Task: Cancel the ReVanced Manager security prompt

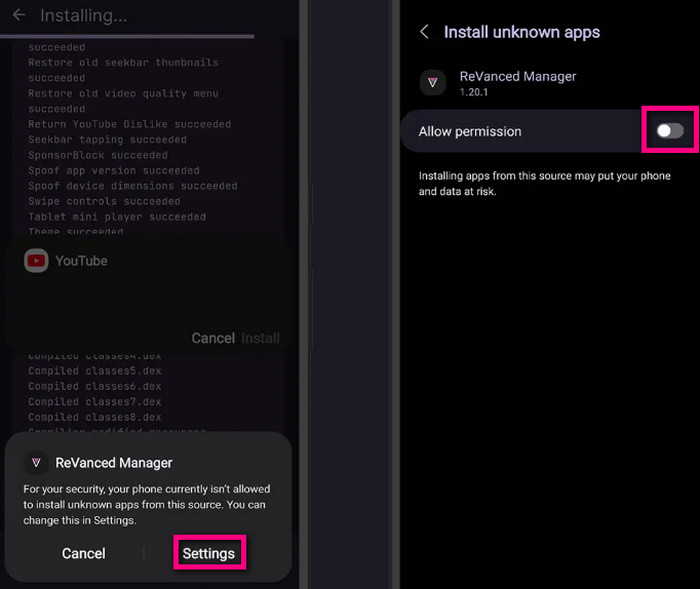Action: 83,553
